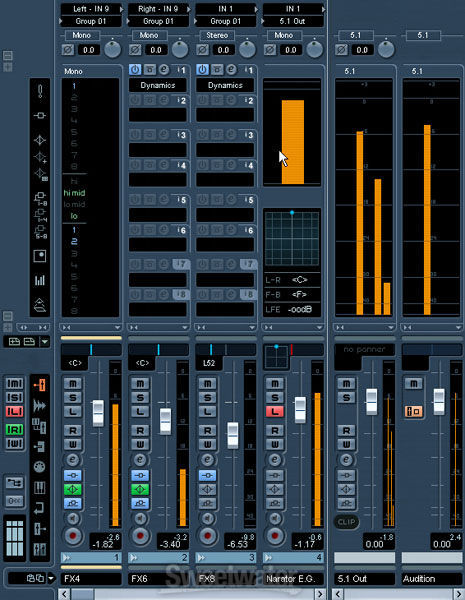
Task: Click the FX4 channel name field
Action: point(91,579)
